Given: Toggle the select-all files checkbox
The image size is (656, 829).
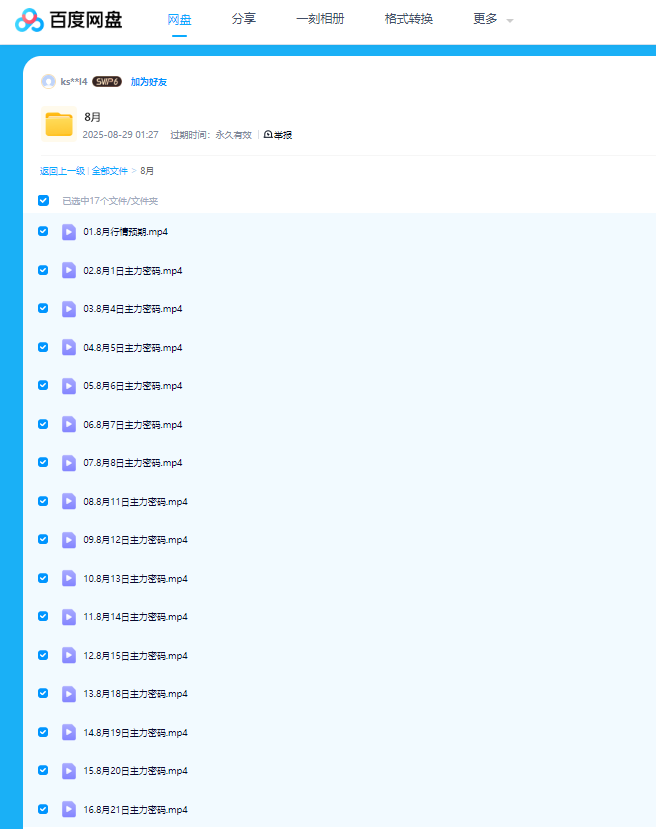Looking at the screenshot, I should pyautogui.click(x=43, y=200).
